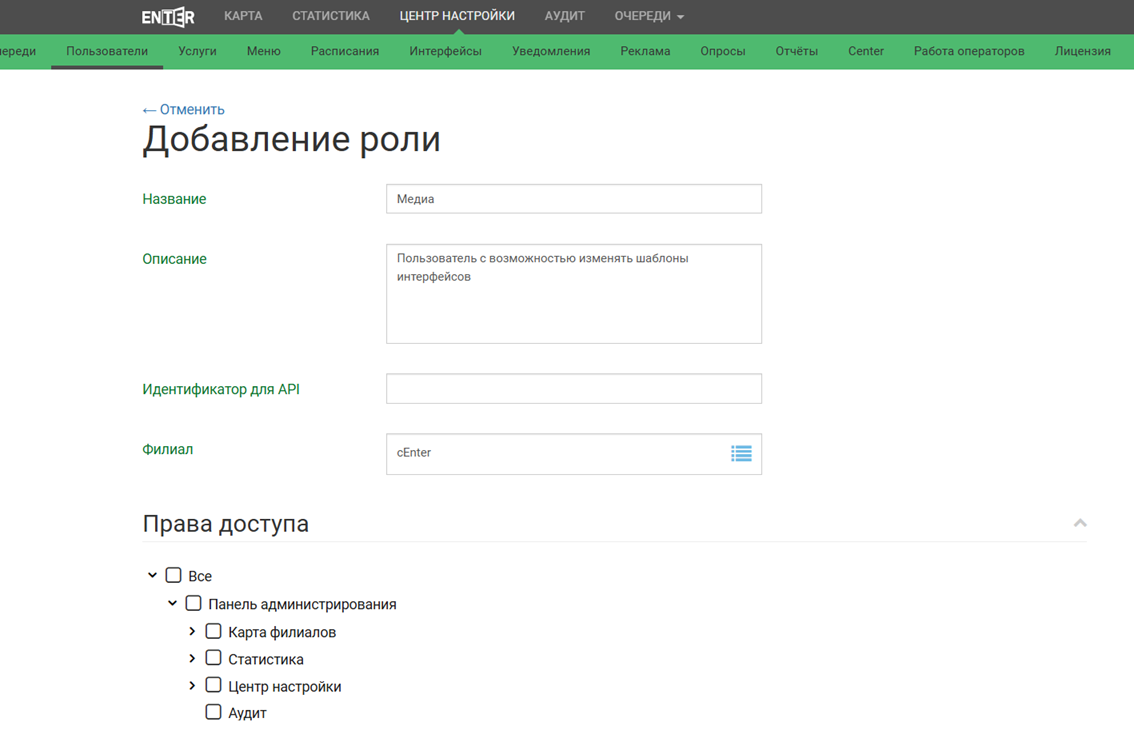
Task: Open the Аудит top menu link
Action: coord(564,16)
